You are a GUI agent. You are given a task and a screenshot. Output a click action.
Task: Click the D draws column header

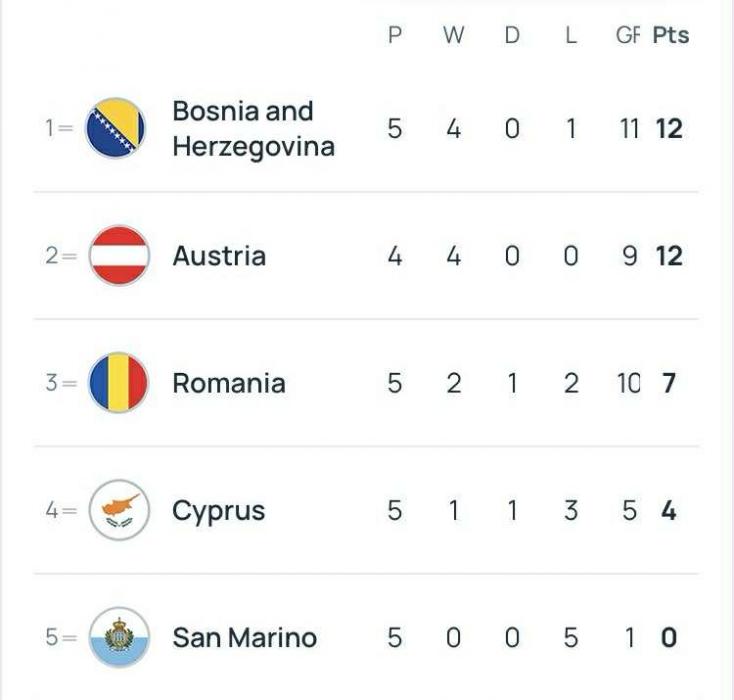coord(512,35)
